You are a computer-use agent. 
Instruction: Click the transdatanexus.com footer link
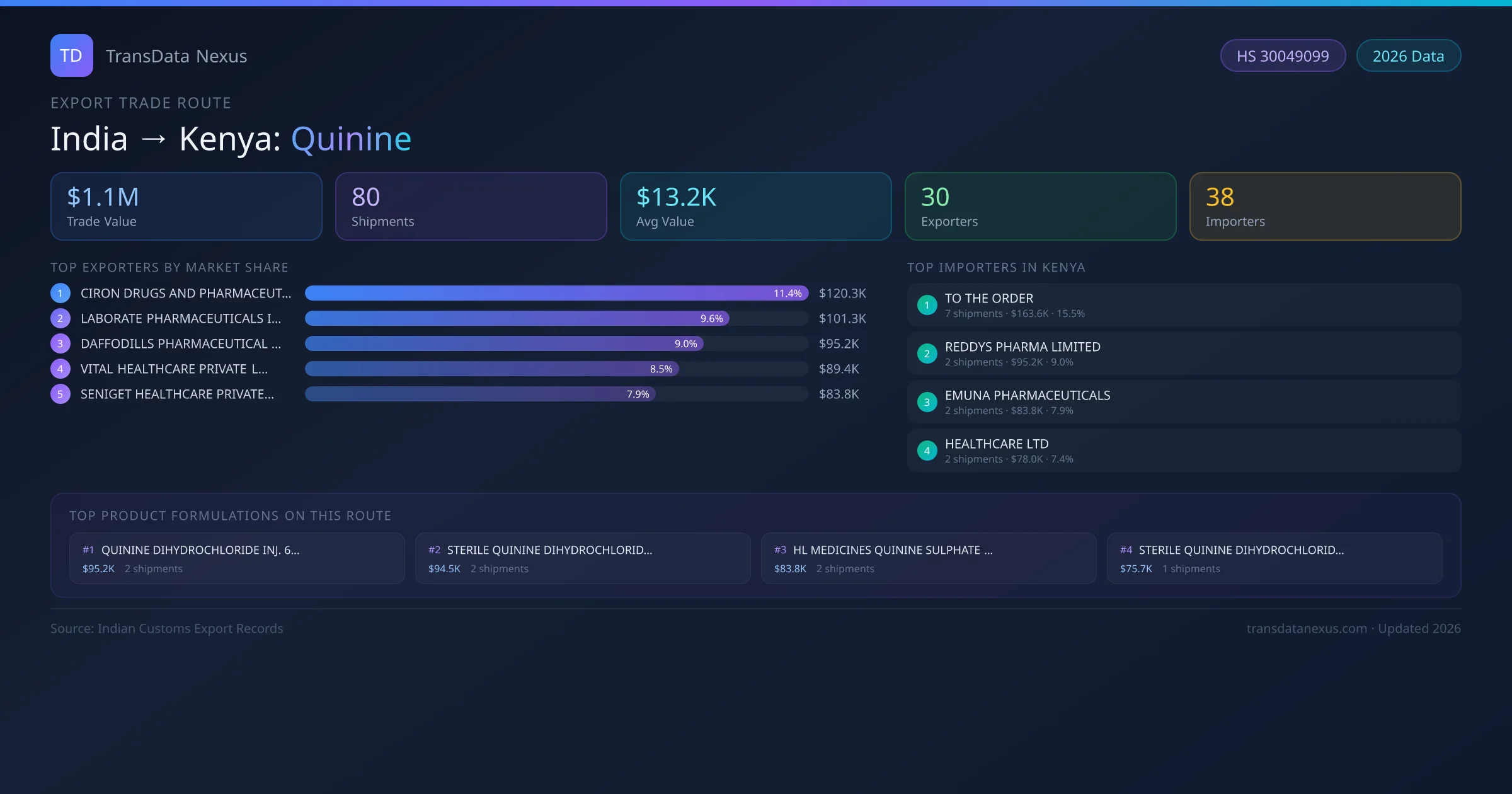(1307, 628)
